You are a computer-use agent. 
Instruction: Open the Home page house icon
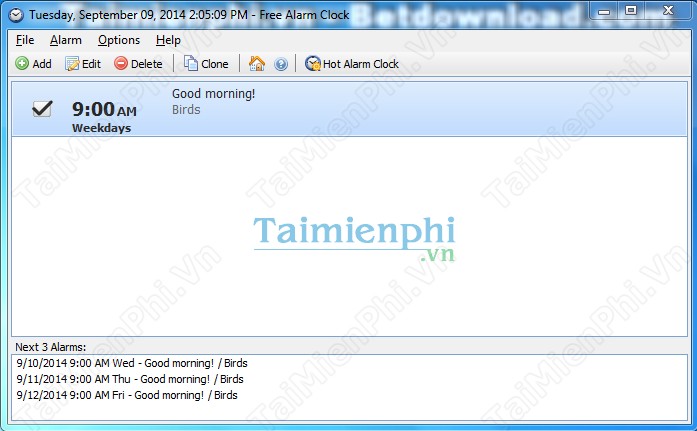coord(257,64)
